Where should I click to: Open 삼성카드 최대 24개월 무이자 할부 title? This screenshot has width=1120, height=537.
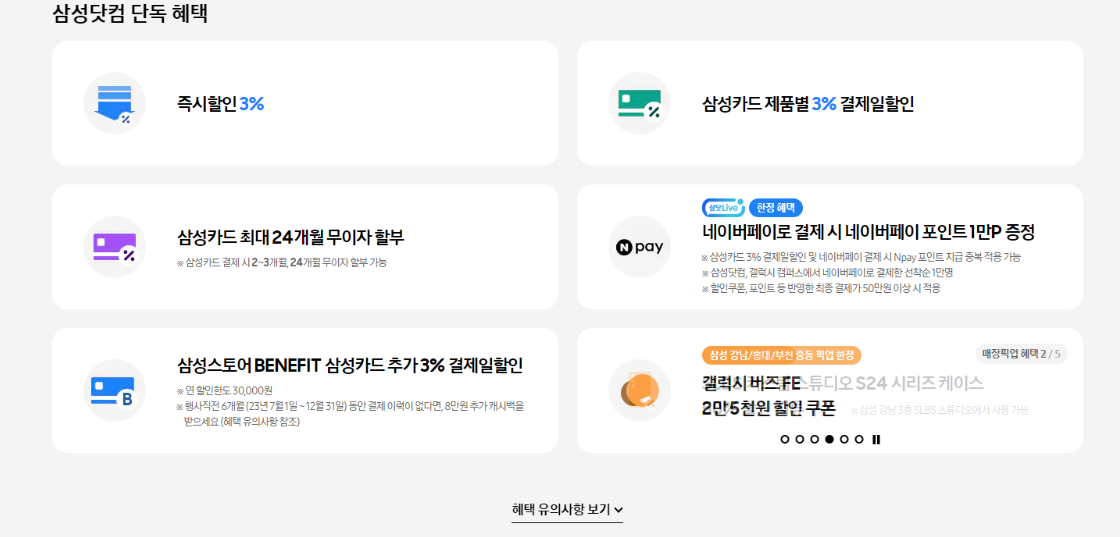point(291,237)
